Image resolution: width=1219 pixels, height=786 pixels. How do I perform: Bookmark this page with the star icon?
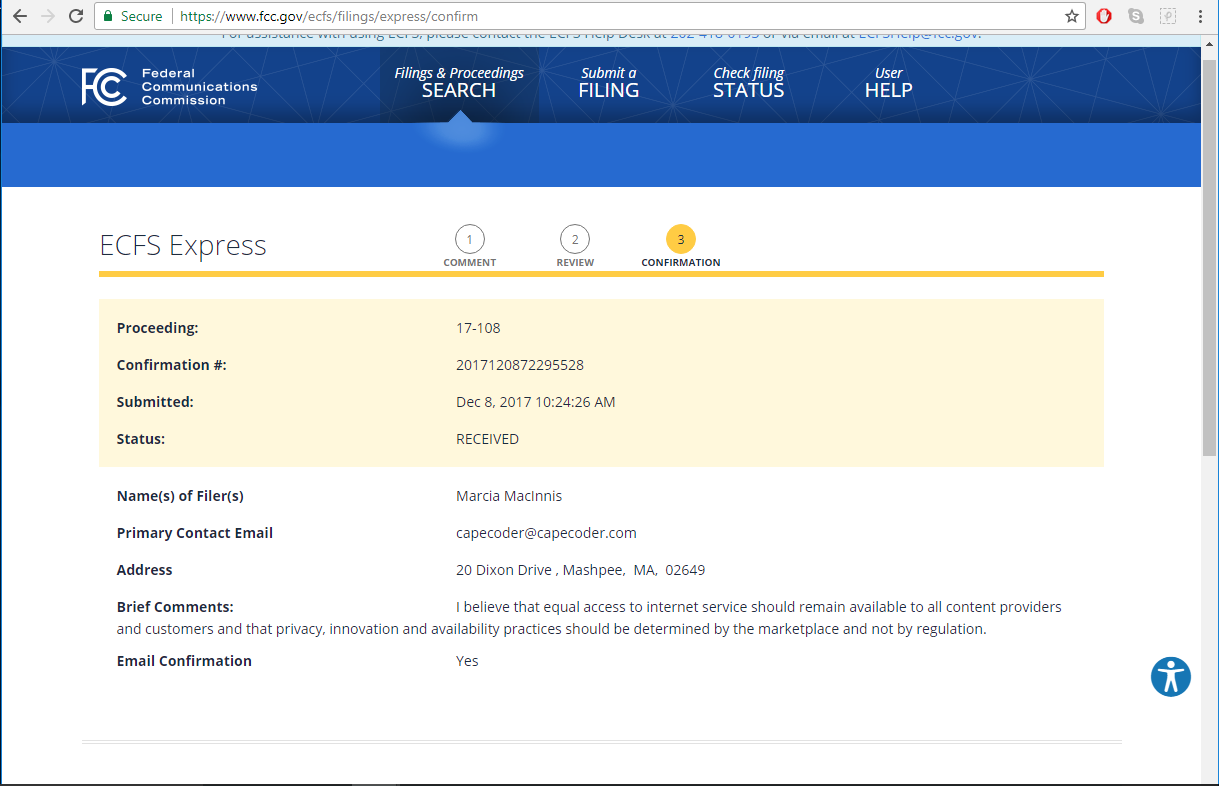click(x=1072, y=16)
